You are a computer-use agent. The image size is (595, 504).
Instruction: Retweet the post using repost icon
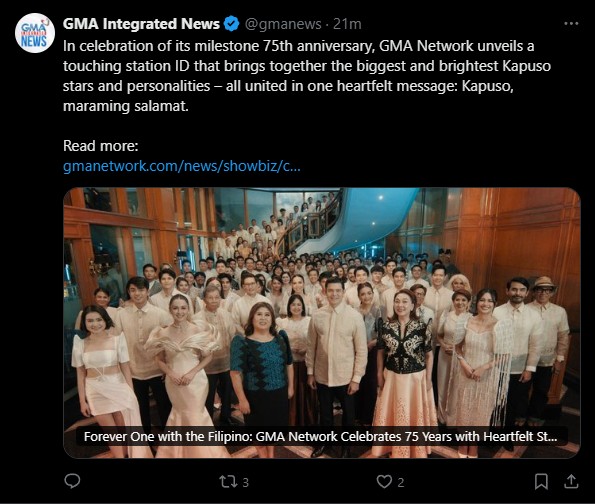click(x=228, y=482)
